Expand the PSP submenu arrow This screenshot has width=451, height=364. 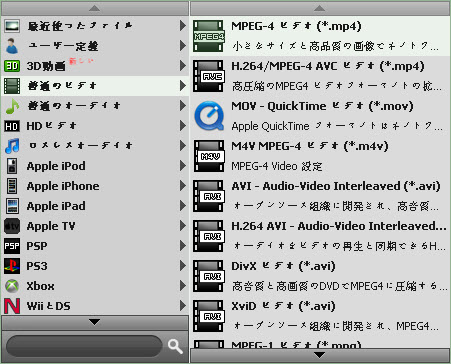tap(183, 246)
